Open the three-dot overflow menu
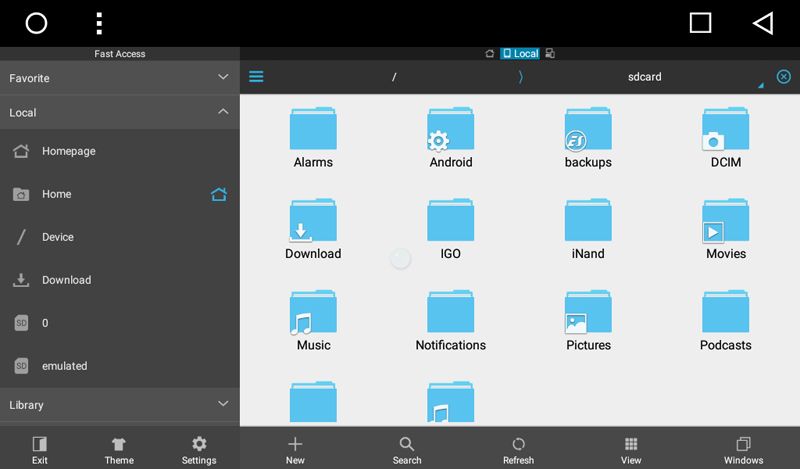The width and height of the screenshot is (800, 469). tap(99, 23)
